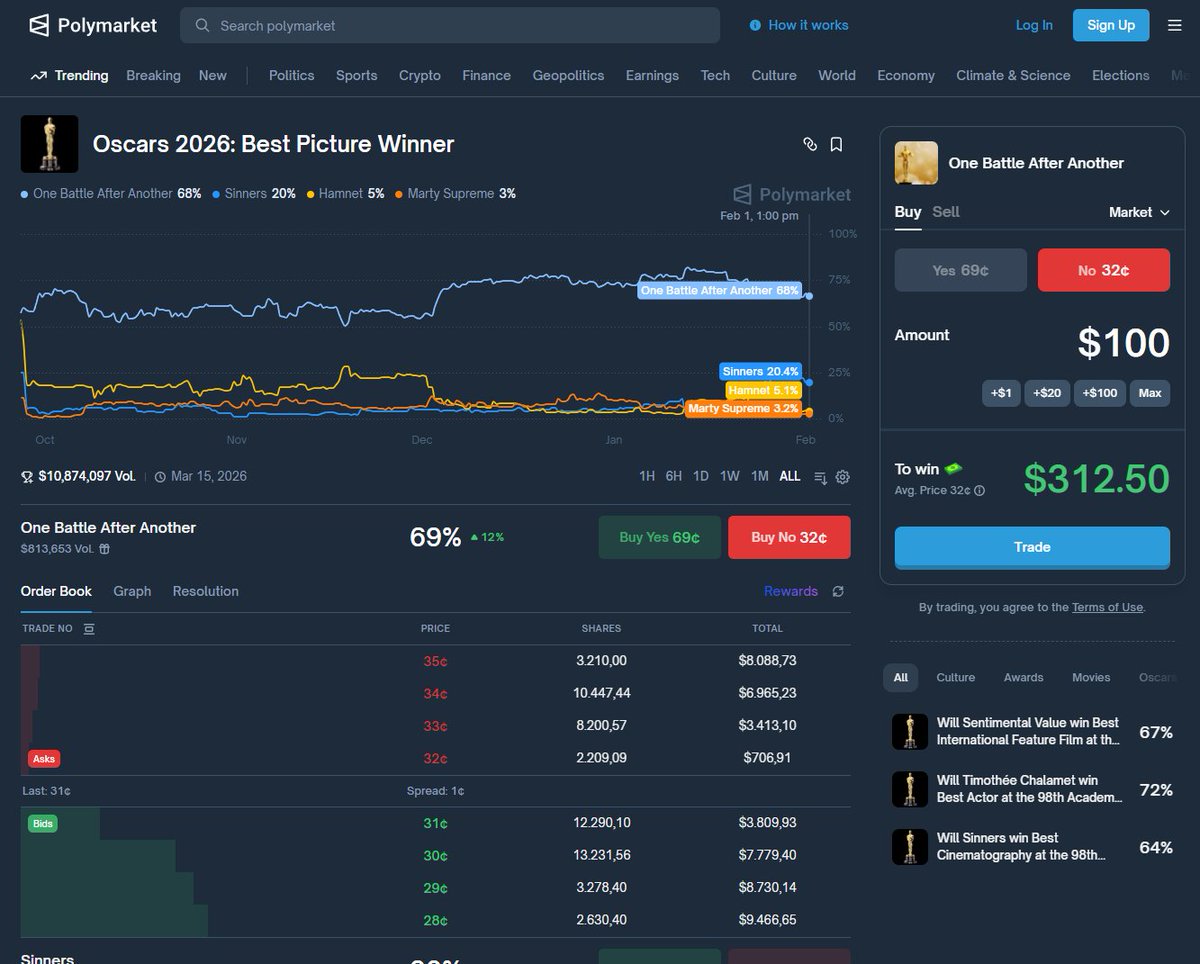1200x964 pixels.
Task: Click the $100 amount field
Action: [1123, 342]
